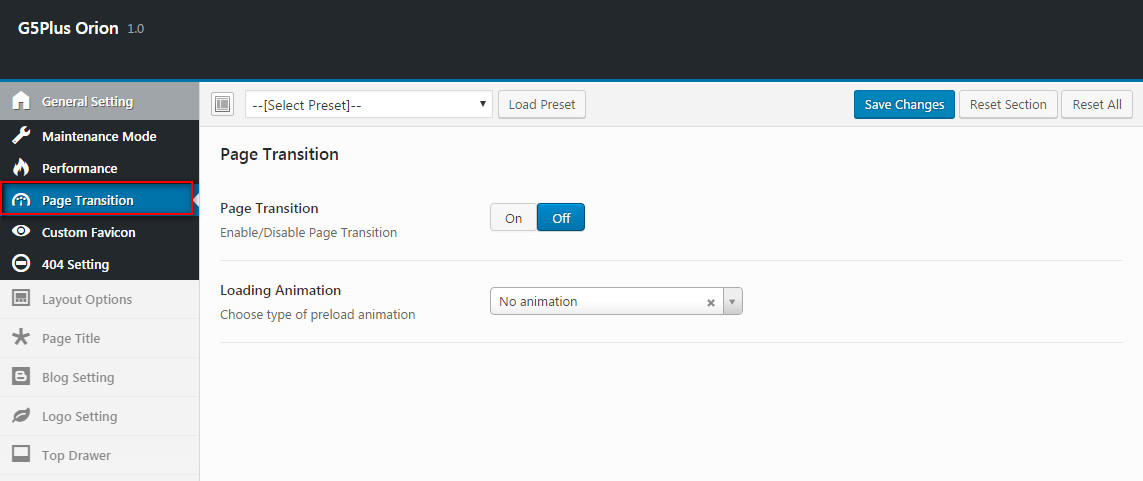
Task: Click the Reset Section button
Action: tap(1008, 104)
